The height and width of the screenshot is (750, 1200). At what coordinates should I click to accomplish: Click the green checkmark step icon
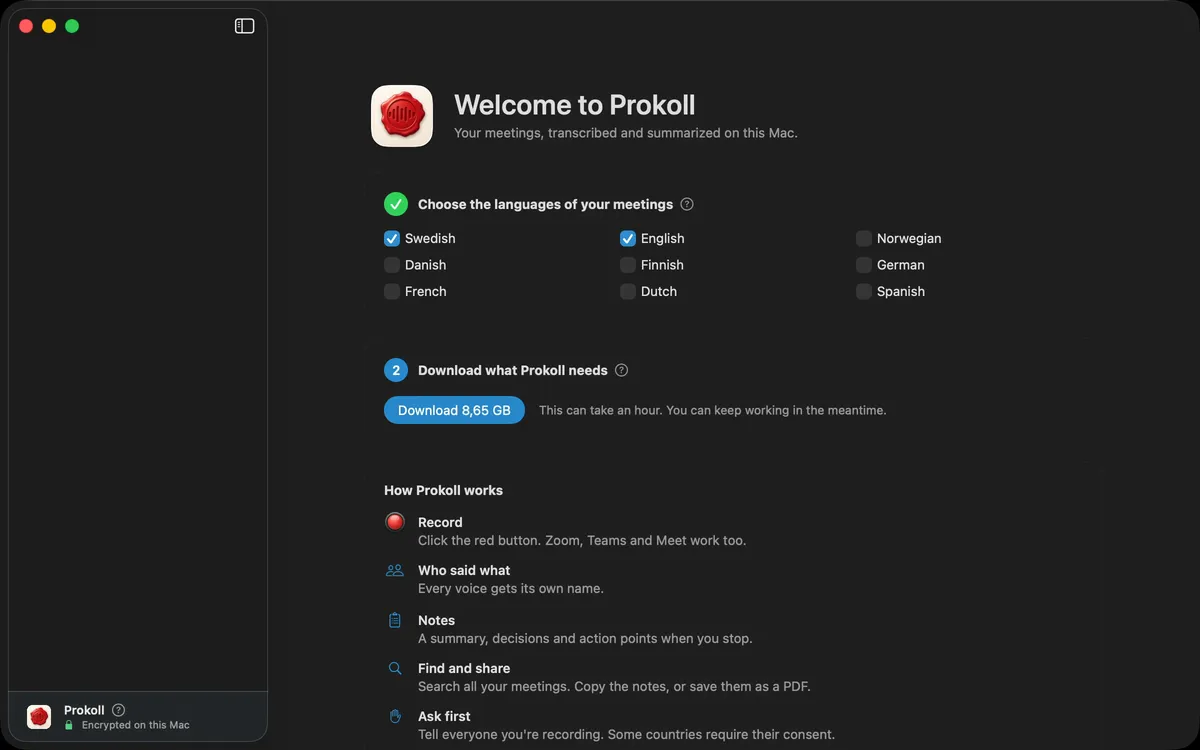396,204
